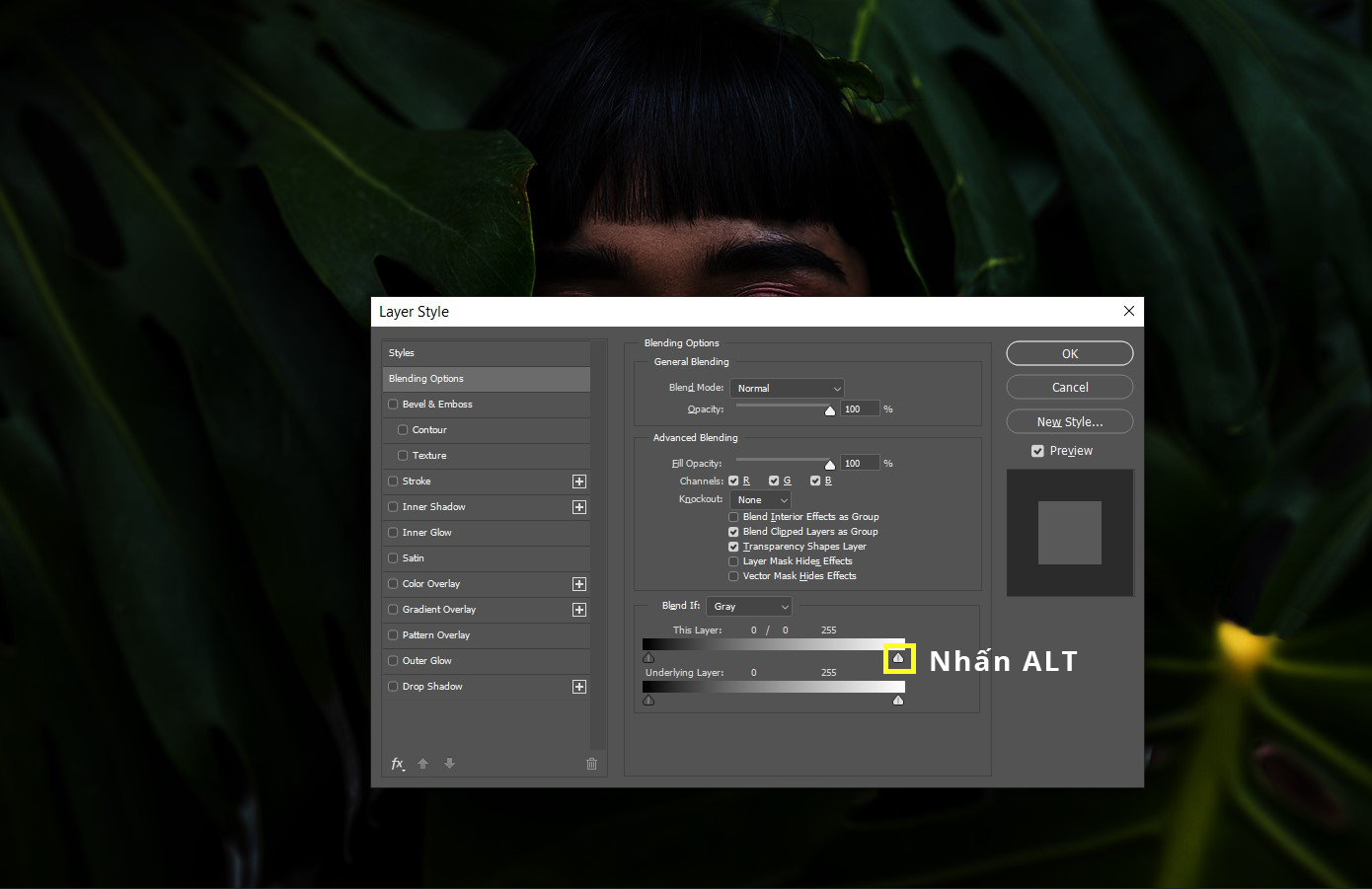The width and height of the screenshot is (1372, 889).
Task: Click This Layer white point slider
Action: [898, 657]
